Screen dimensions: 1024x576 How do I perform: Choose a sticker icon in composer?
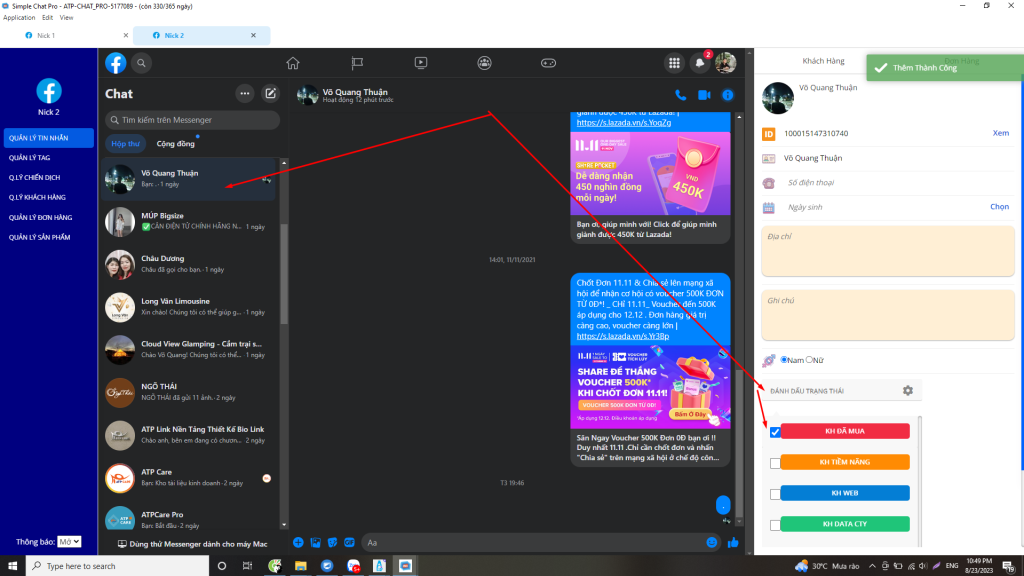tap(332, 543)
